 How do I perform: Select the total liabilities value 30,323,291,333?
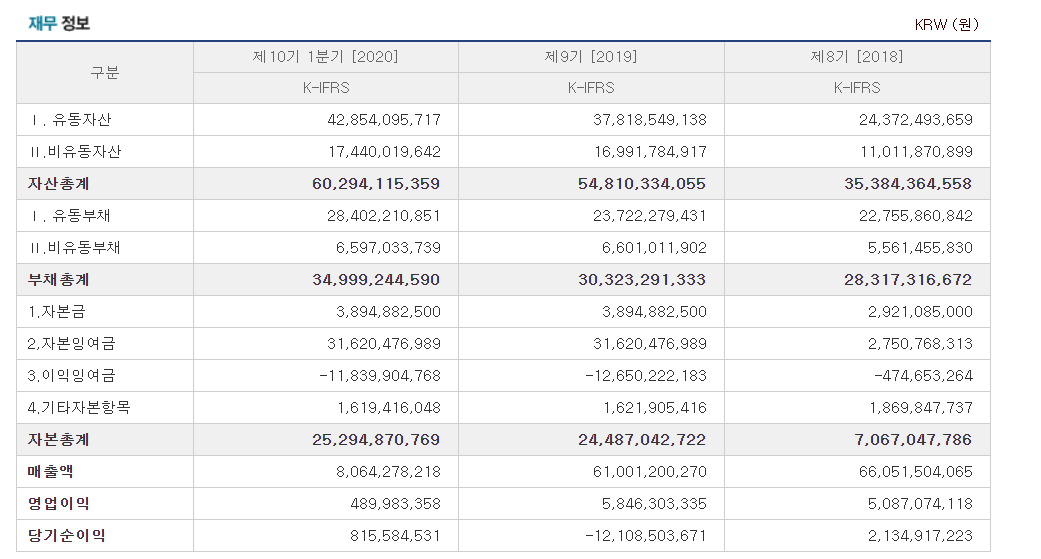tap(642, 280)
